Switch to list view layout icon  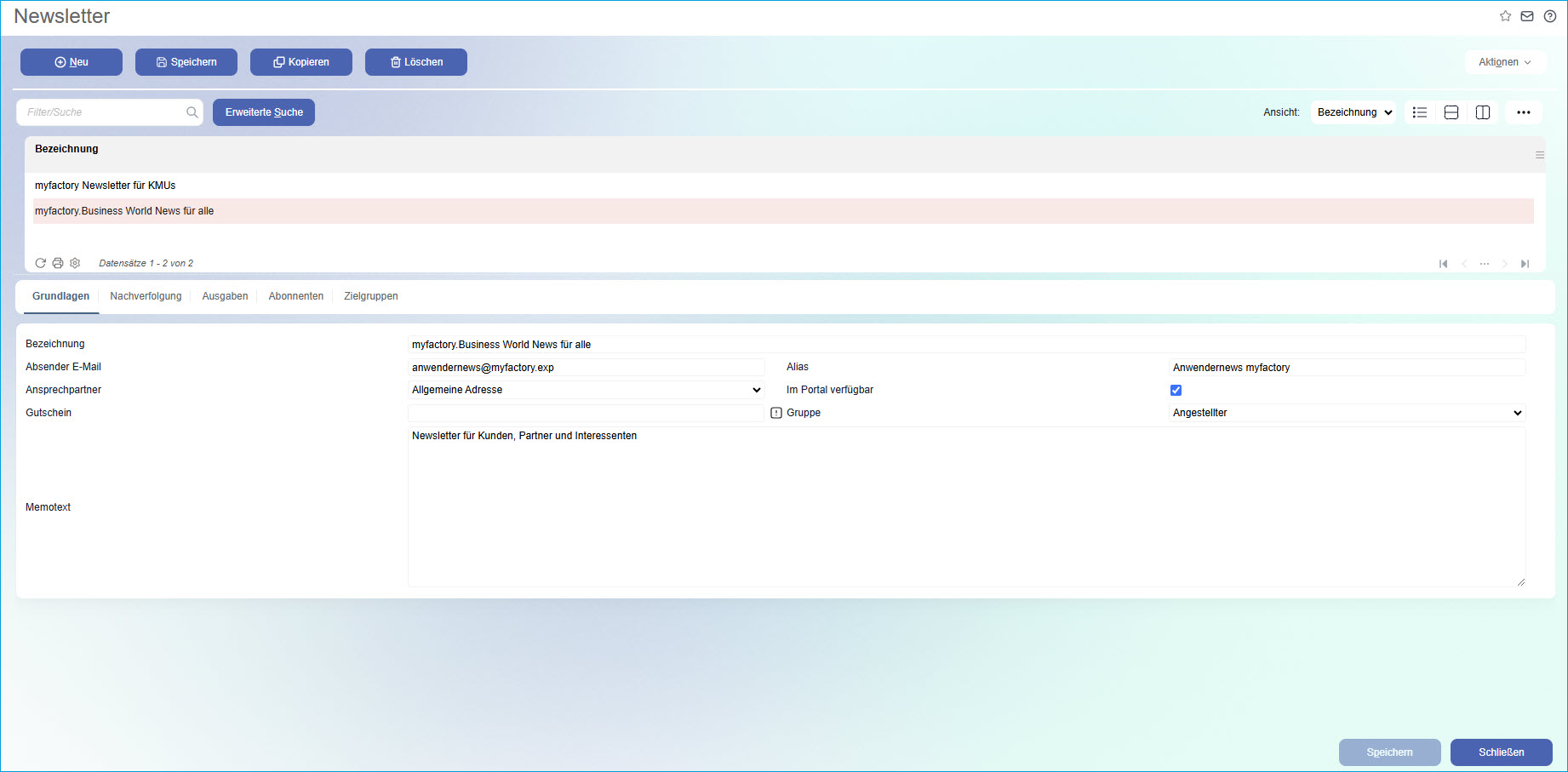pyautogui.click(x=1420, y=112)
